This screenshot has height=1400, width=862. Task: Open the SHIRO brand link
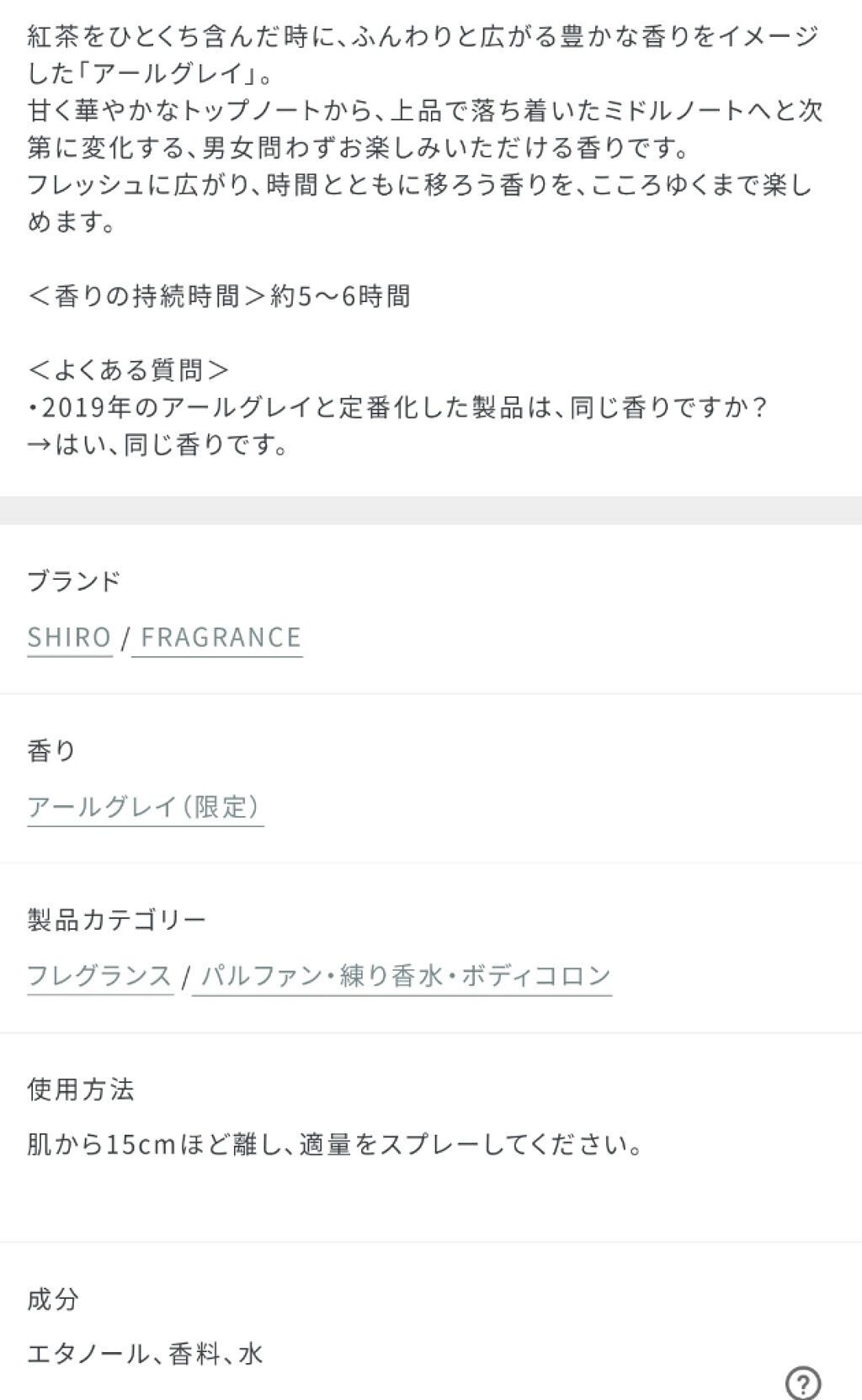coord(70,637)
